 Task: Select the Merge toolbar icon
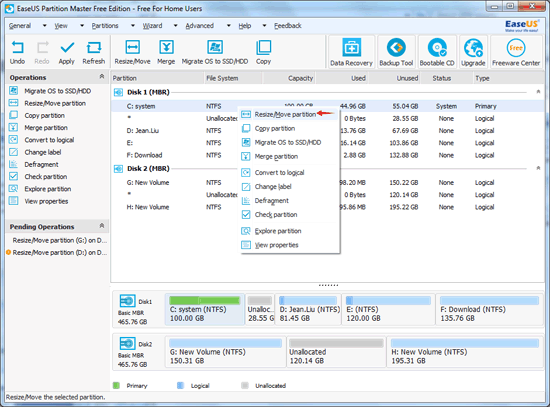[166, 53]
